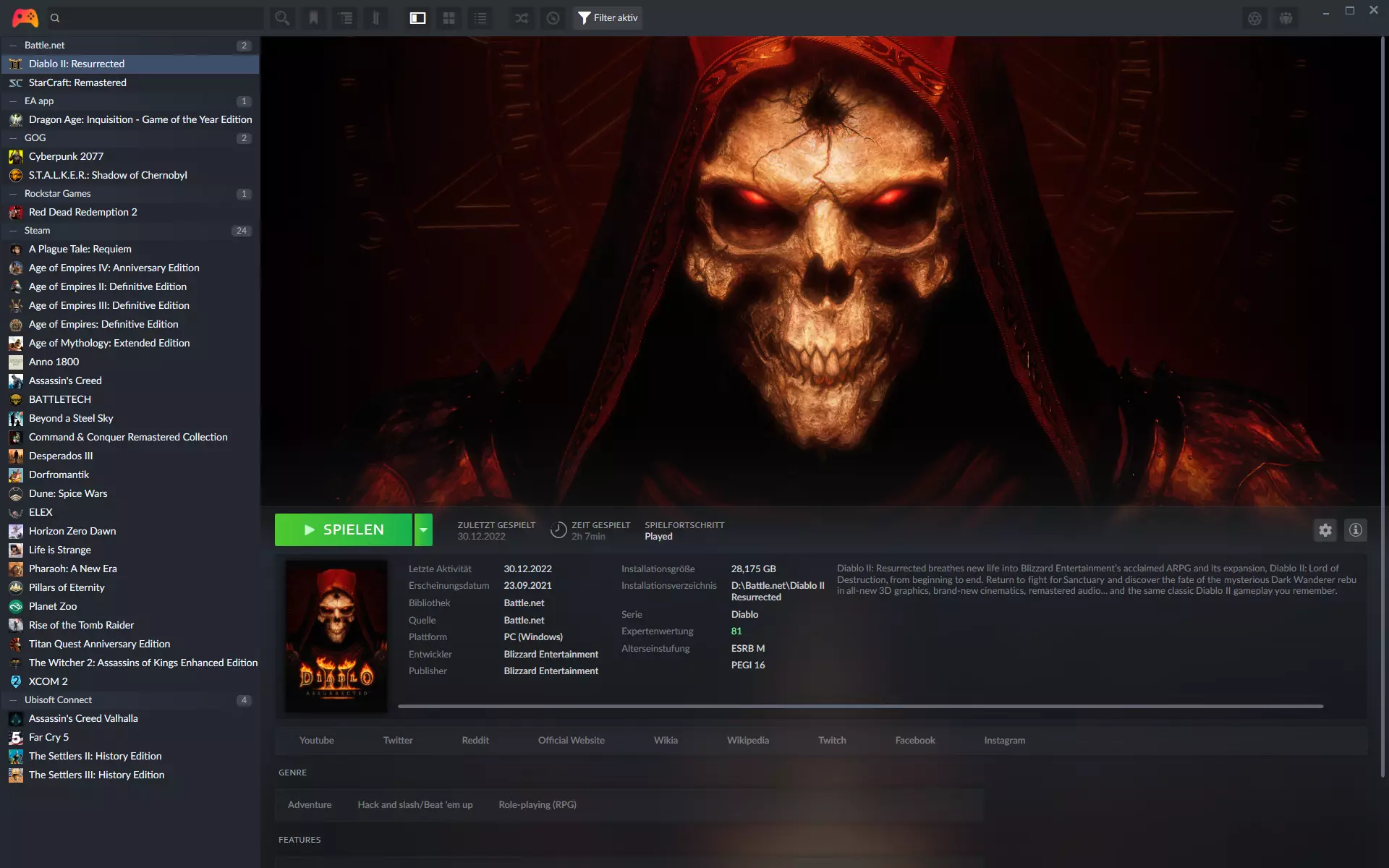The width and height of the screenshot is (1389, 868).
Task: Filter by Adventure genre
Action: pos(310,805)
